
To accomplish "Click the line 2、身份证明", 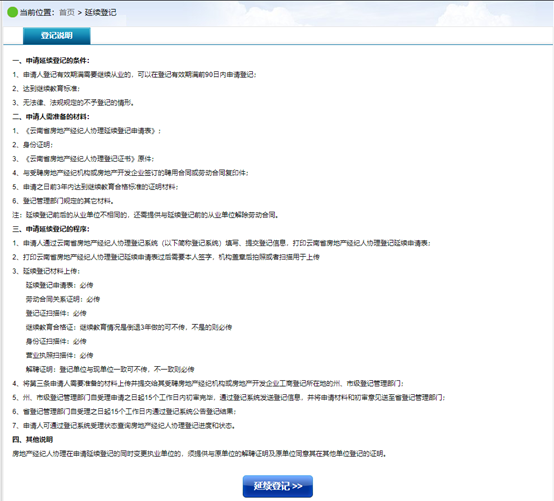I will tap(33, 145).
